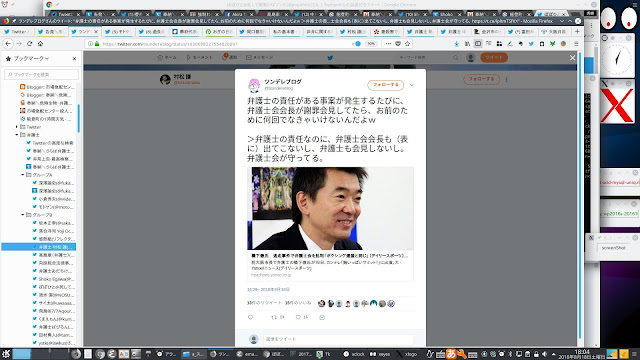Focus the bookmark search field
Image resolution: width=640 pixels, height=360 pixels.
click(x=41, y=74)
